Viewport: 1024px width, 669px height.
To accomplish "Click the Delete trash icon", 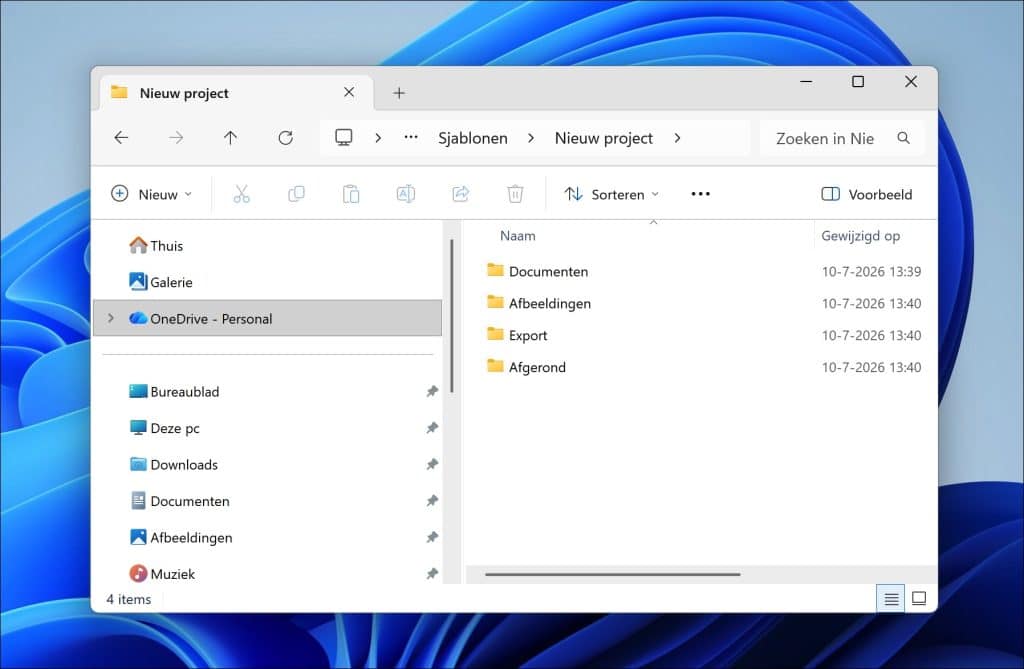I will point(515,194).
